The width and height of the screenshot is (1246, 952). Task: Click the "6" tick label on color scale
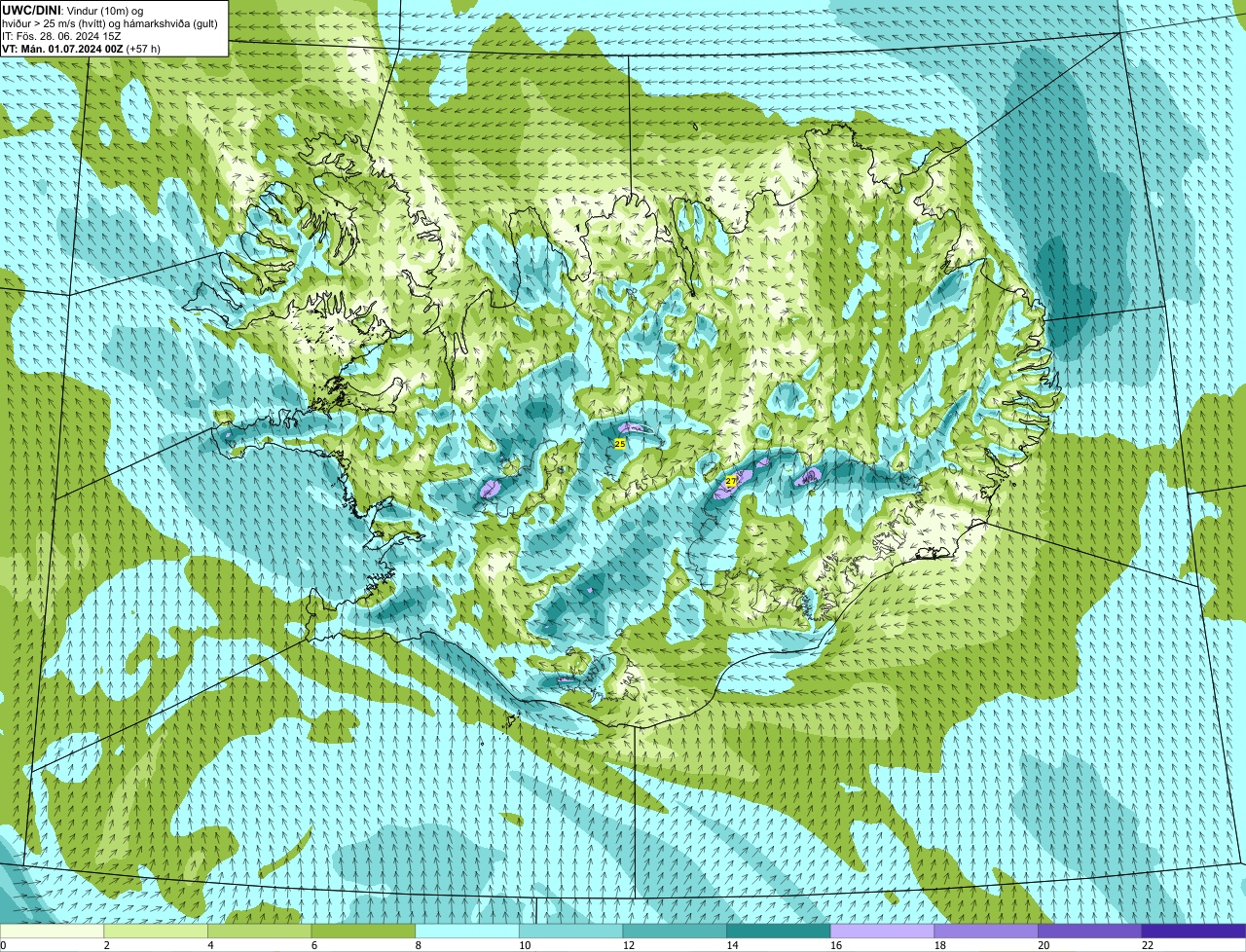[x=313, y=945]
